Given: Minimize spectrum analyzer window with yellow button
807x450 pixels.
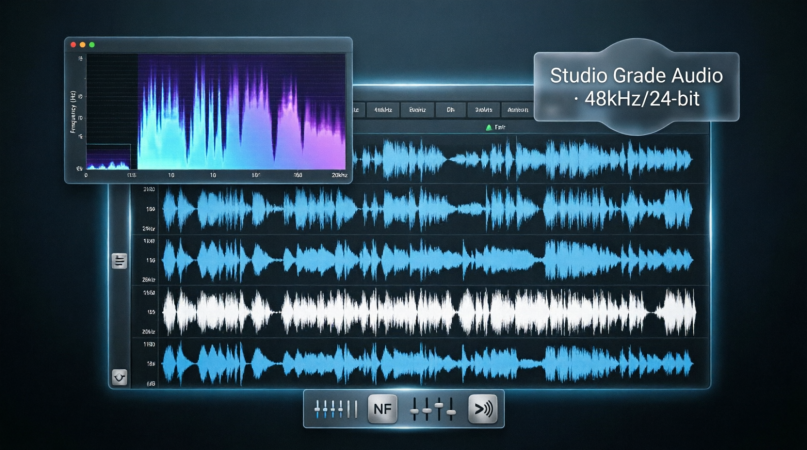Looking at the screenshot, I should click(x=82, y=45).
